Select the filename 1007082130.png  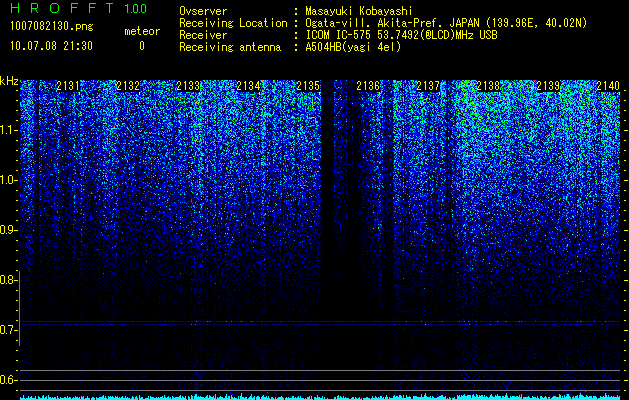coord(52,27)
